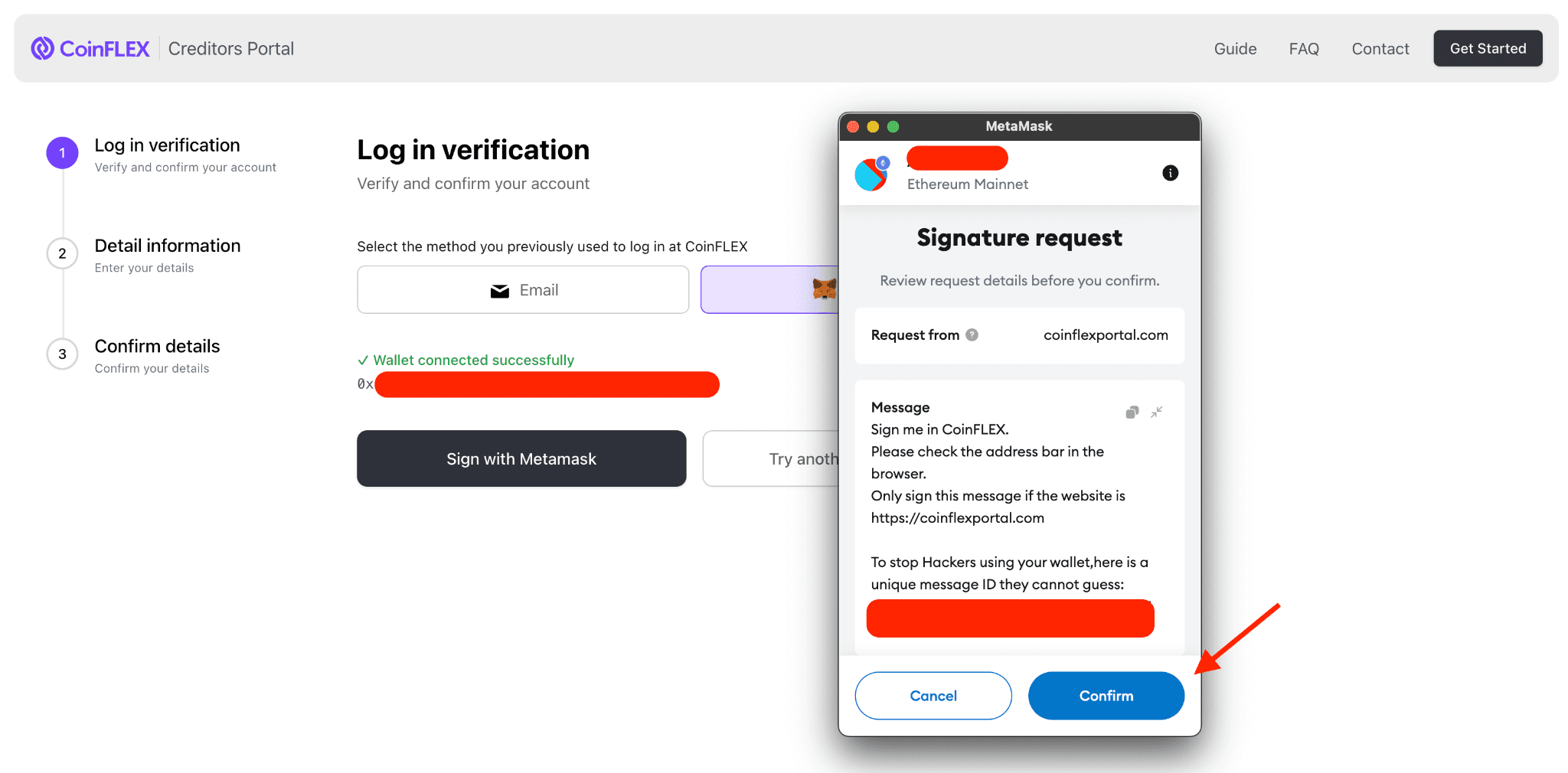The width and height of the screenshot is (1568, 773).
Task: Collapse the Message box with the arrows icon
Action: [1157, 412]
